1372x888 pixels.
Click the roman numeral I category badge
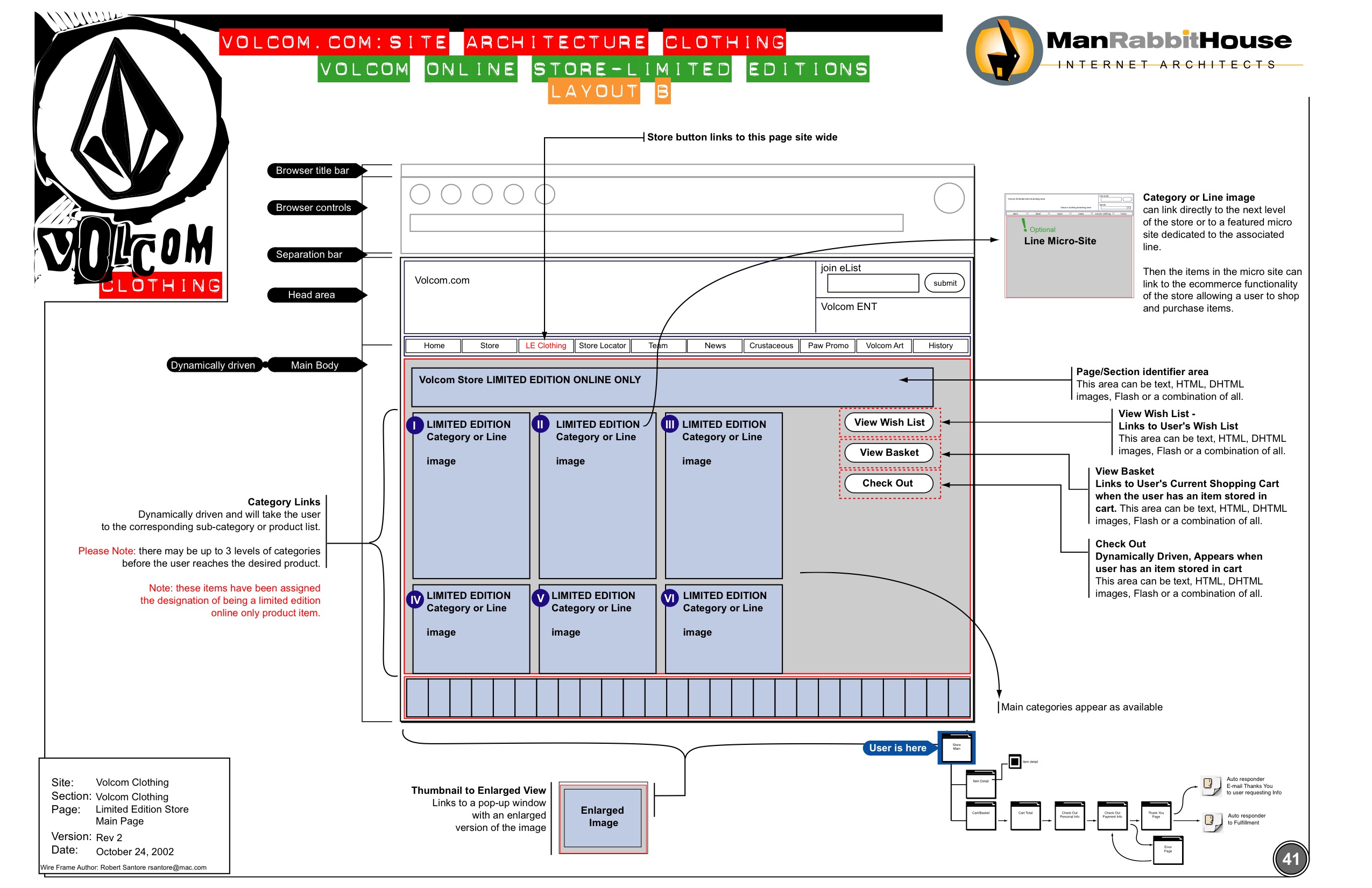pos(414,426)
